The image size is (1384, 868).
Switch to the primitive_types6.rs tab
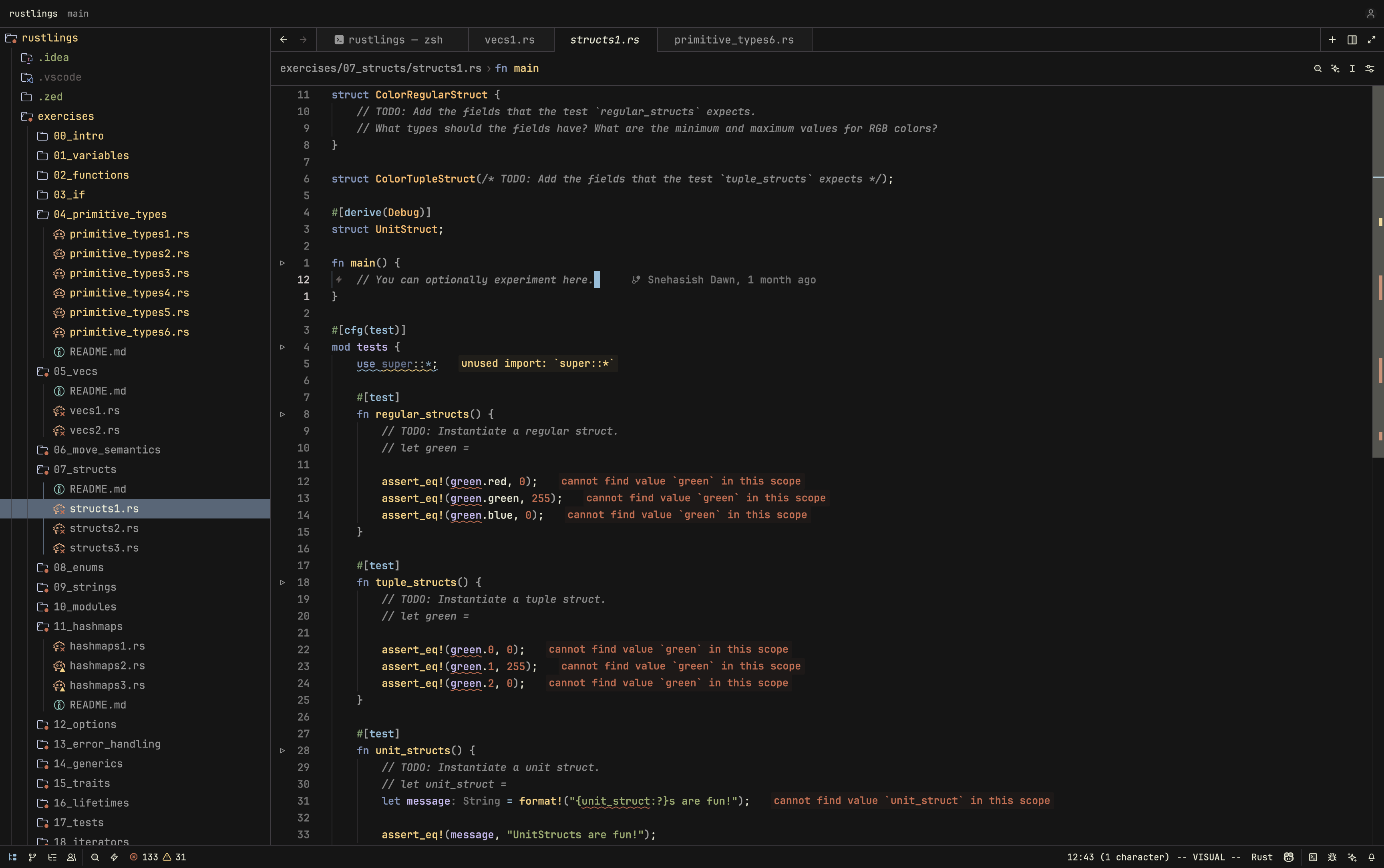[x=734, y=40]
